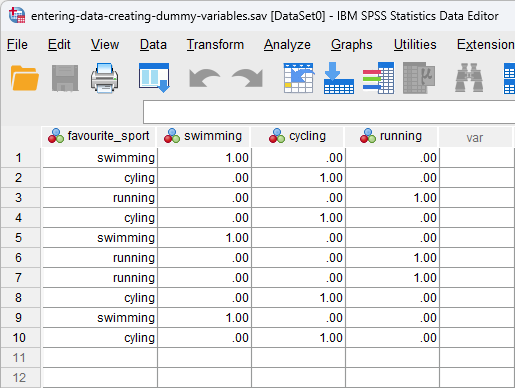
Task: Click the Go to variable icon
Action: 339,78
